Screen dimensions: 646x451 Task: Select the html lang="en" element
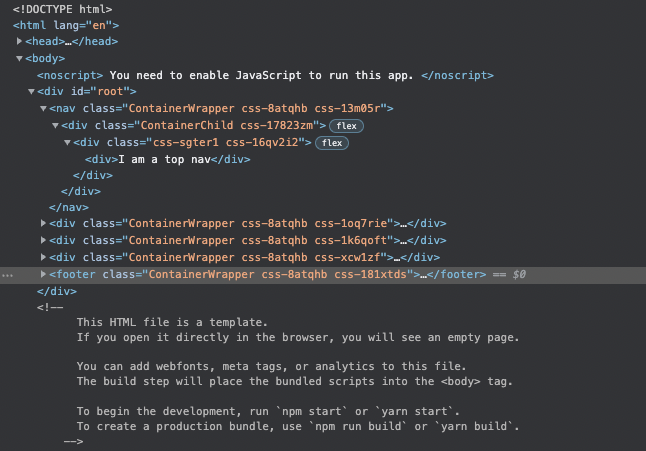66,26
